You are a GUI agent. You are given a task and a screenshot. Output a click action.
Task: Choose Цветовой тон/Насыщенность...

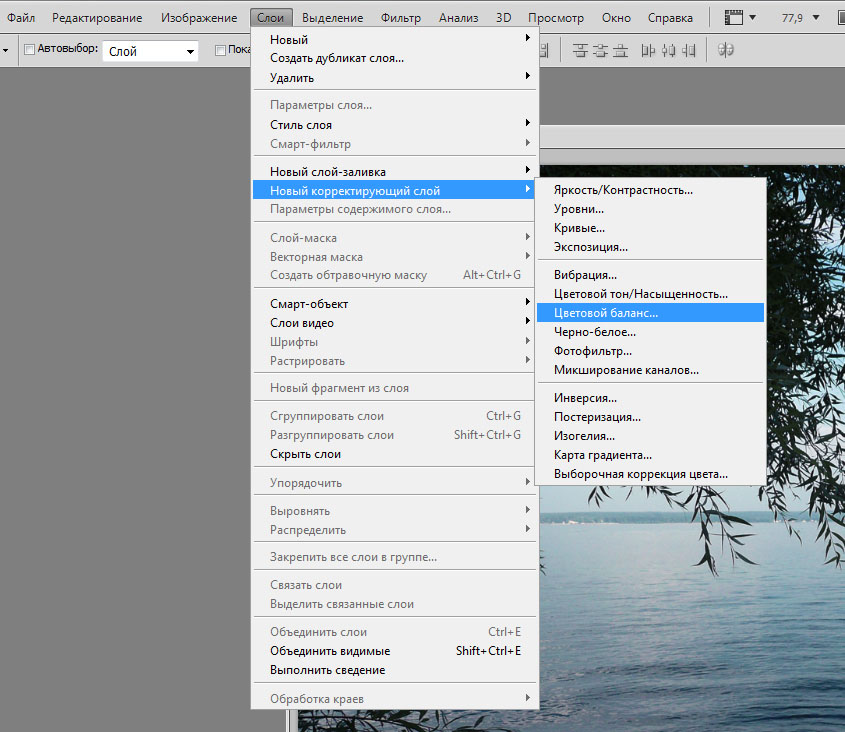click(650, 294)
